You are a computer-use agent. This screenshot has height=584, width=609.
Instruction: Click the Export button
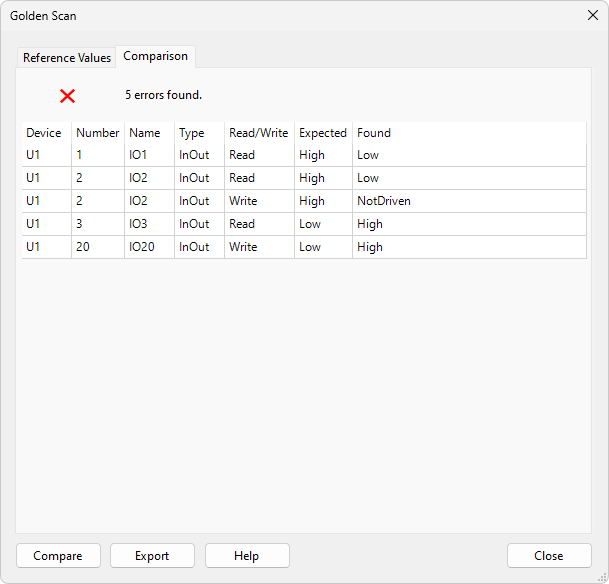[x=152, y=556]
